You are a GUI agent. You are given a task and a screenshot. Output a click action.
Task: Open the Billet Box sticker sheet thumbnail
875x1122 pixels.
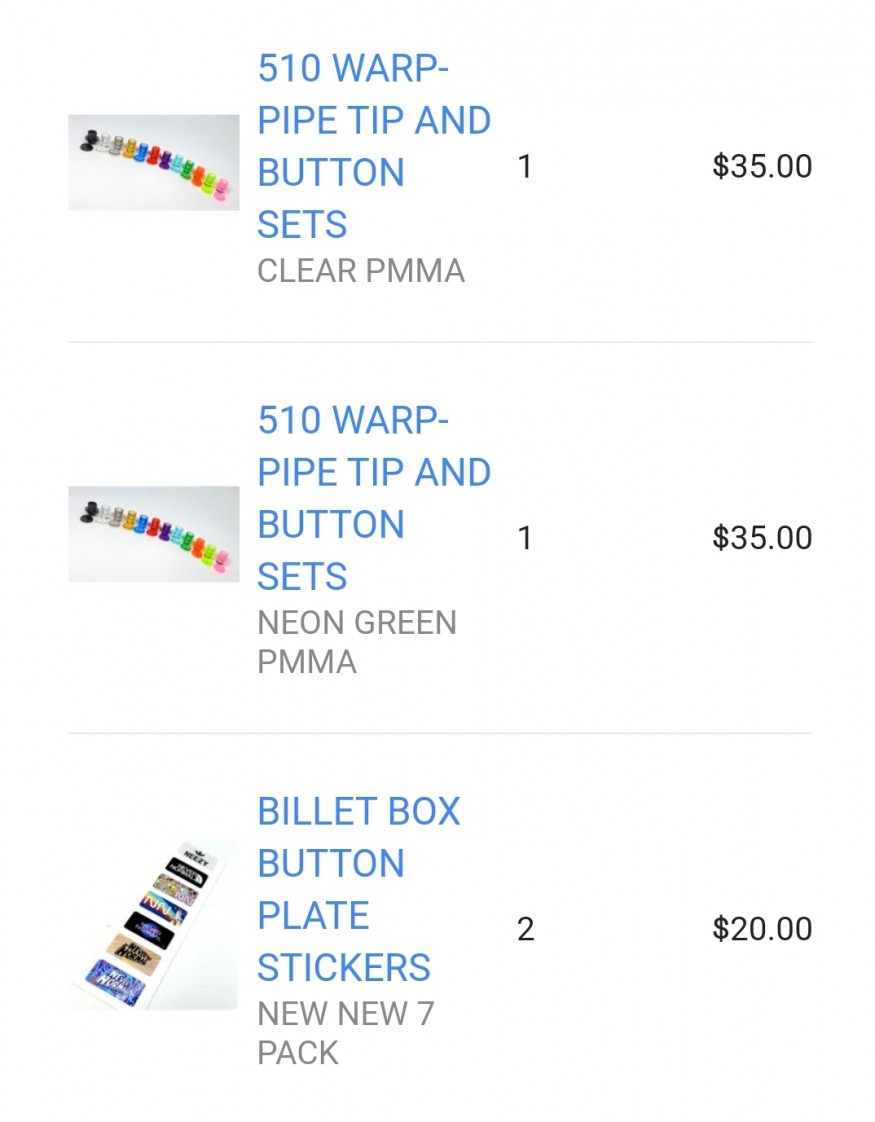pos(154,925)
